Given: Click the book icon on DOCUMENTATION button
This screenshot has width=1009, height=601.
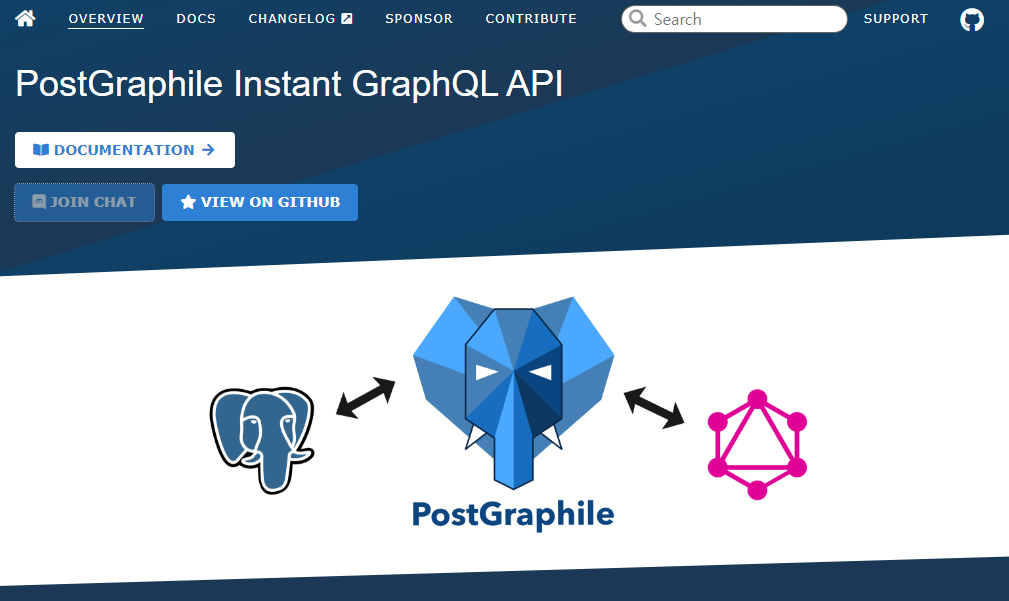Looking at the screenshot, I should pos(41,149).
